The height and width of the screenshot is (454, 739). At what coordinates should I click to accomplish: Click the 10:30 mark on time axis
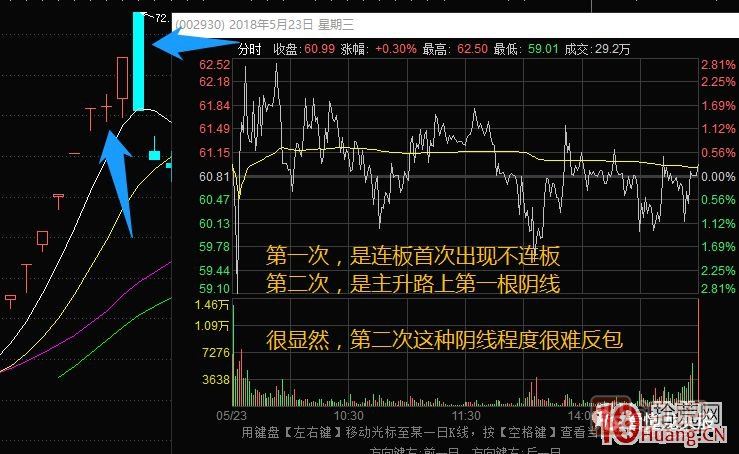347,414
